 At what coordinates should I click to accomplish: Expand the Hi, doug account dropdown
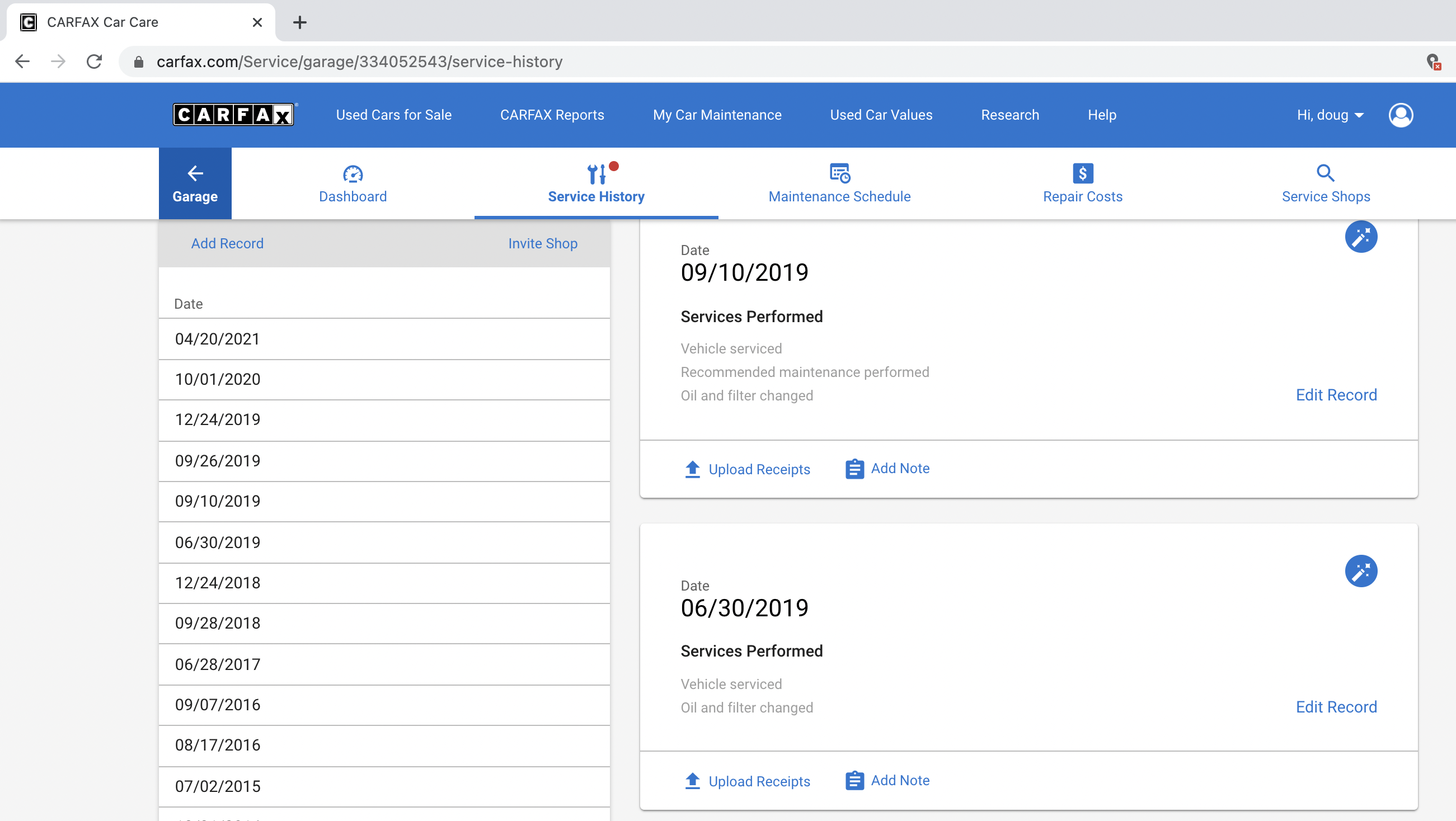(x=1331, y=115)
